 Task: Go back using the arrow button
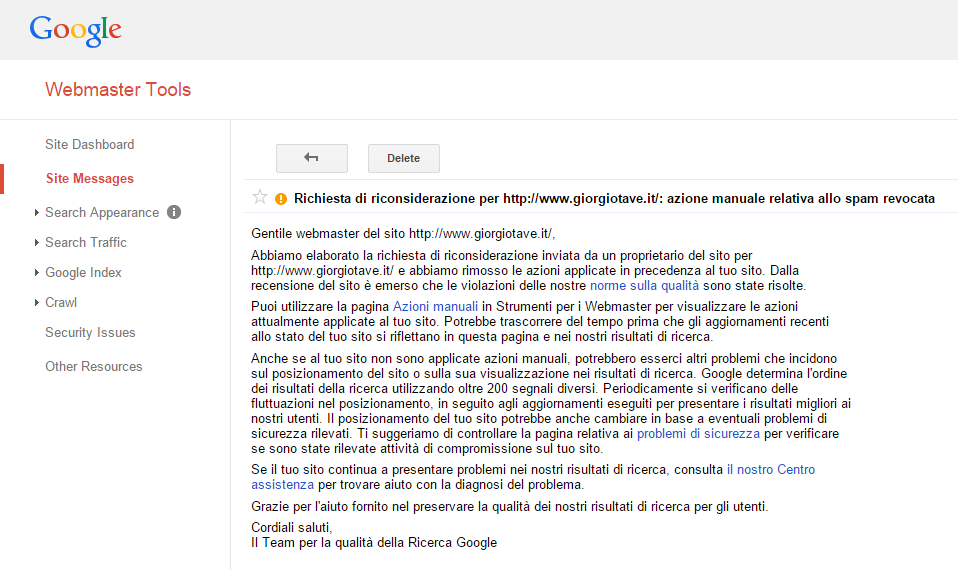pos(312,158)
